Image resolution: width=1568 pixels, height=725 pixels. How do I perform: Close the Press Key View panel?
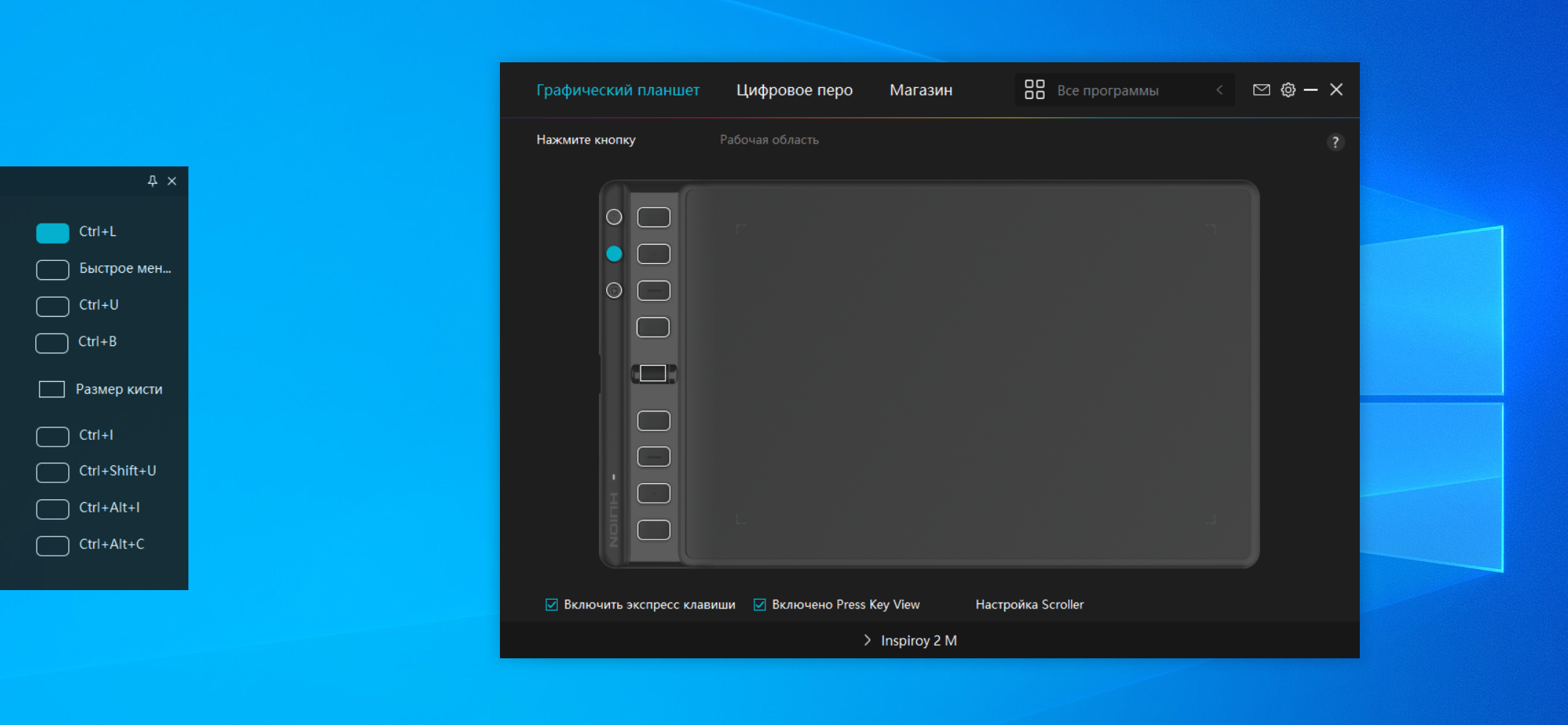coord(172,181)
